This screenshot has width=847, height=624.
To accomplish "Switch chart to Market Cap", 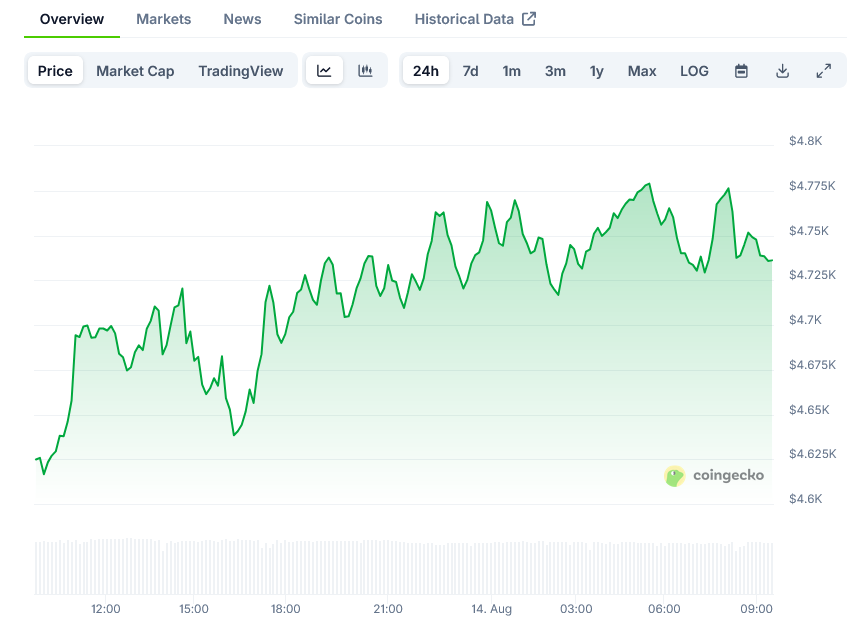I will pyautogui.click(x=135, y=71).
